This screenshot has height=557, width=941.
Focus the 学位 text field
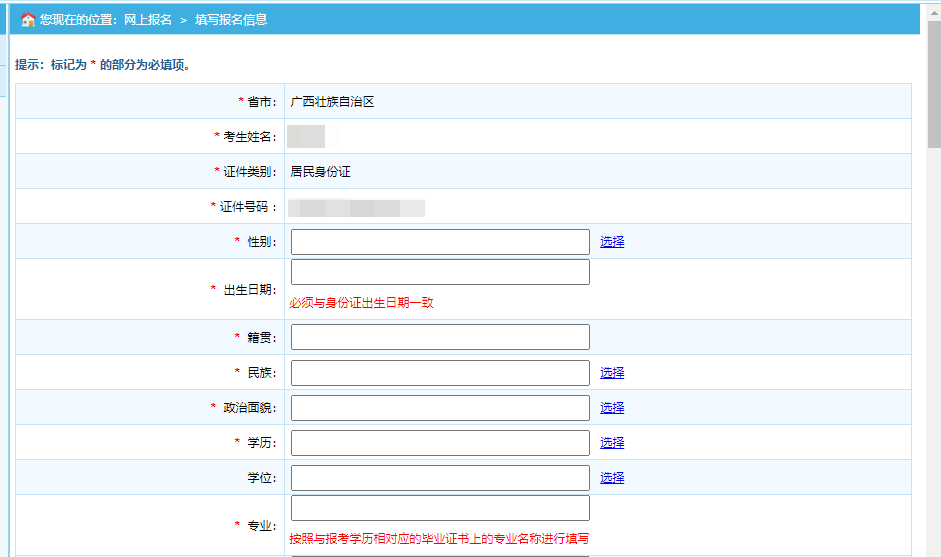point(440,478)
